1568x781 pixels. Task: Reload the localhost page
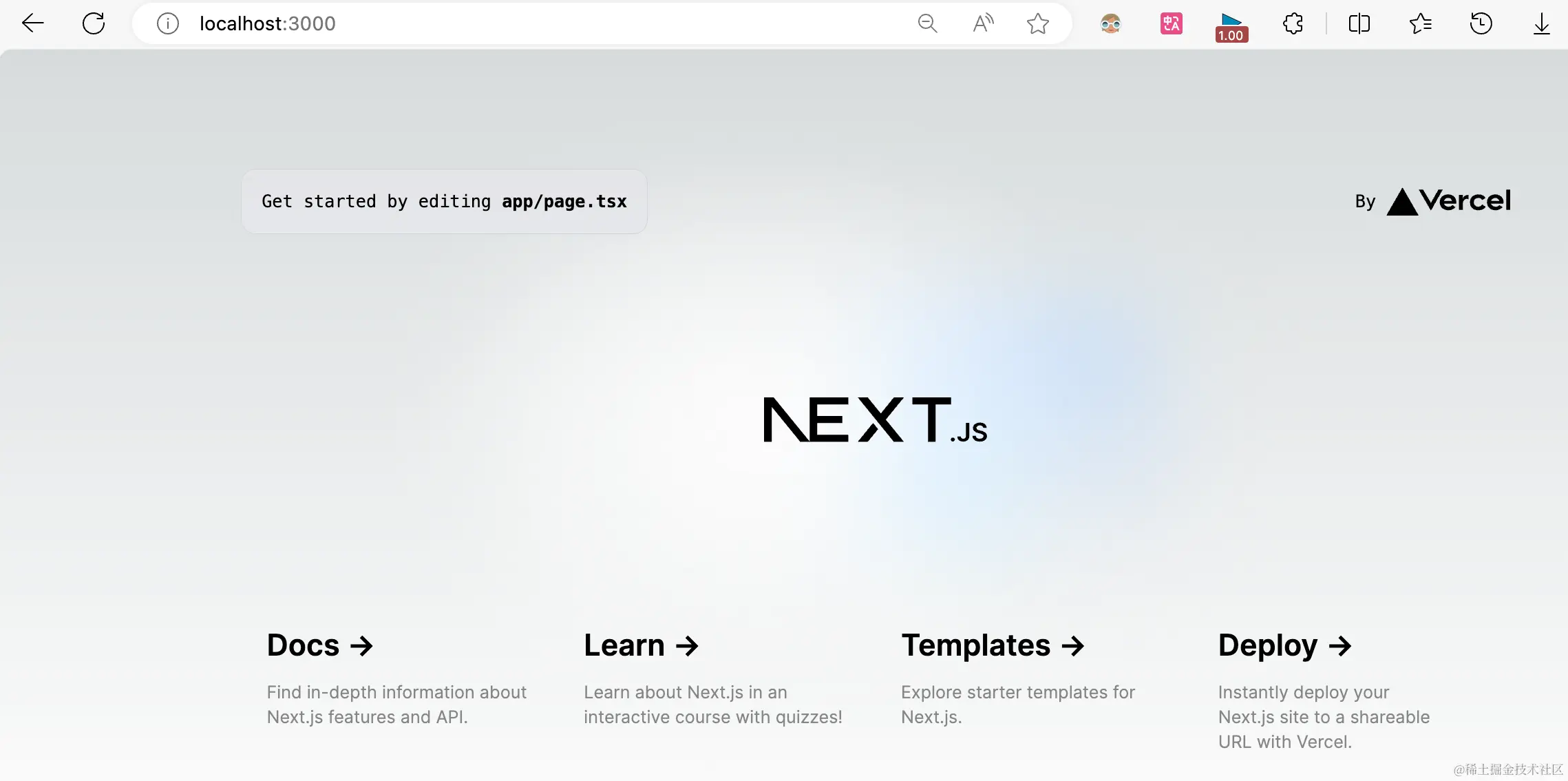(x=94, y=23)
